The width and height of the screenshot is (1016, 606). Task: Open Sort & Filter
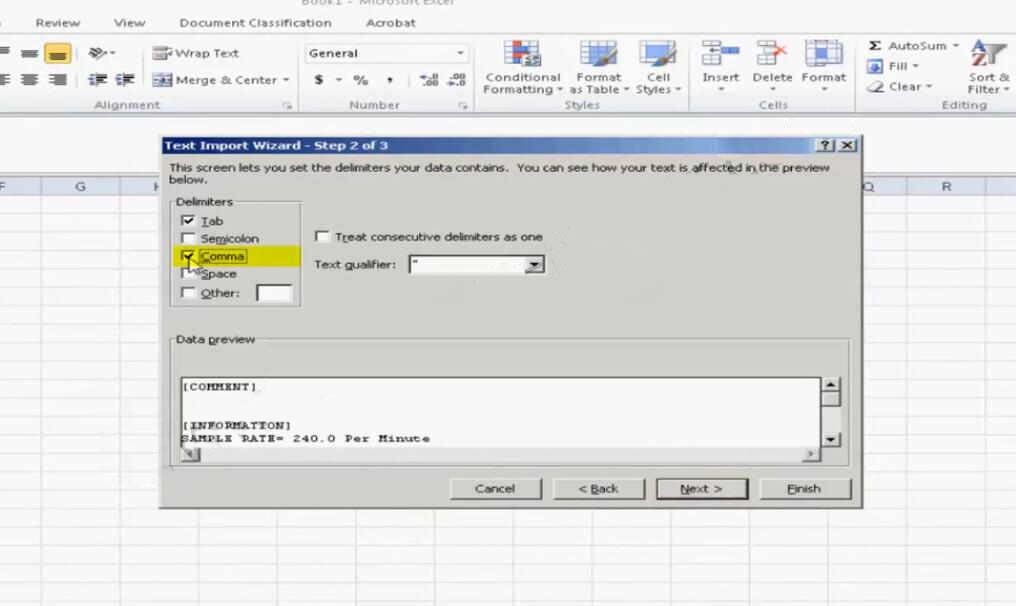pos(987,68)
